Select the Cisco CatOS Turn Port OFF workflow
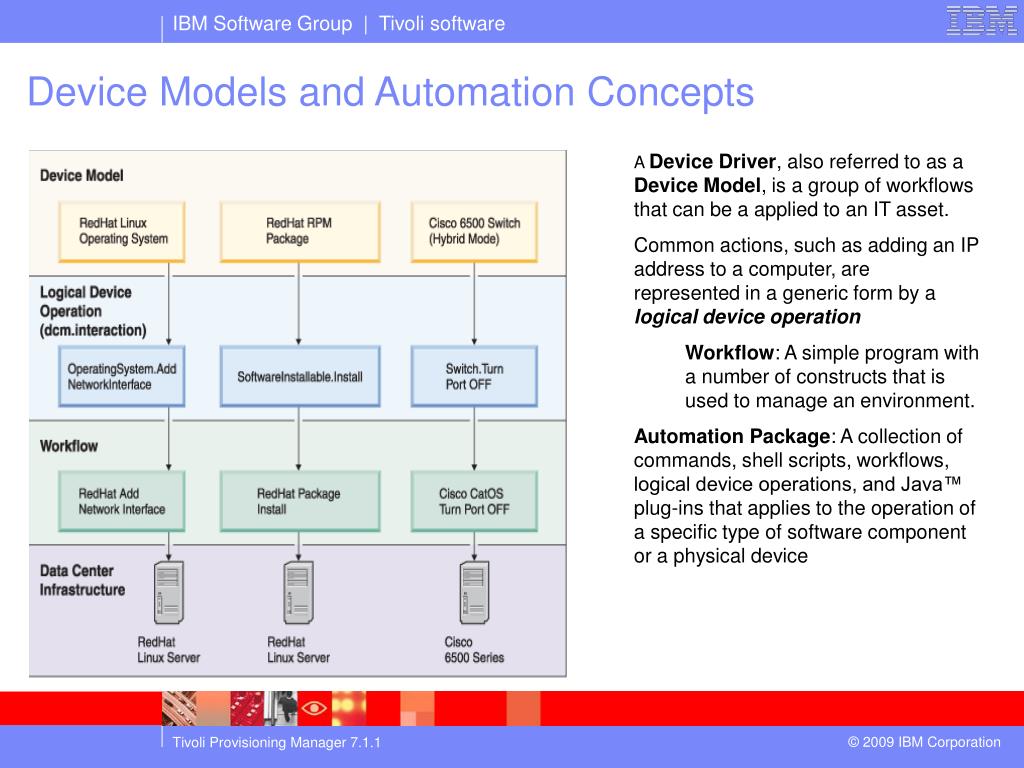 [474, 501]
